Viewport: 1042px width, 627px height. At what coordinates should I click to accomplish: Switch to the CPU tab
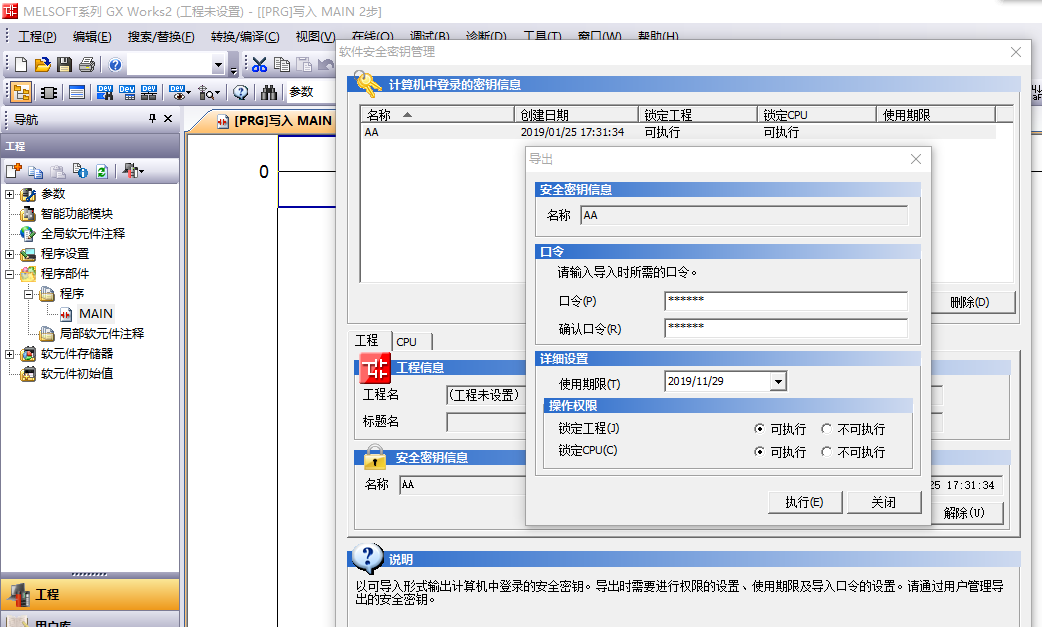pyautogui.click(x=406, y=341)
